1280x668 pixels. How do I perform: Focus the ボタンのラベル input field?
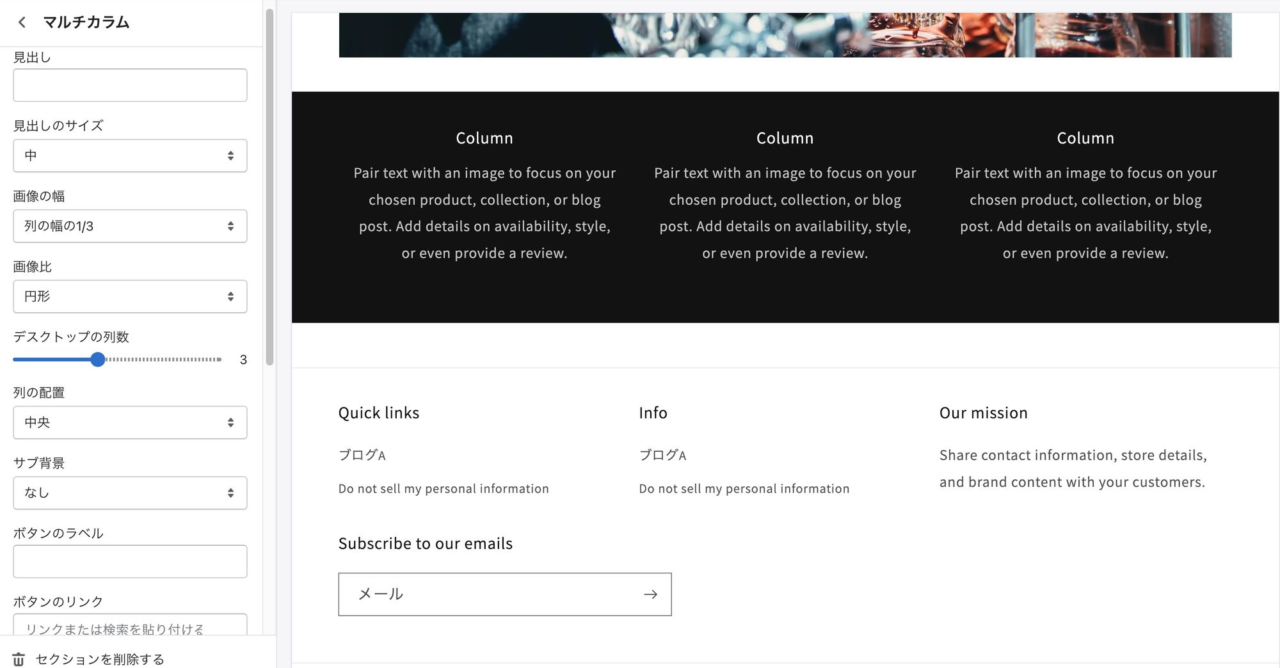[x=130, y=561]
